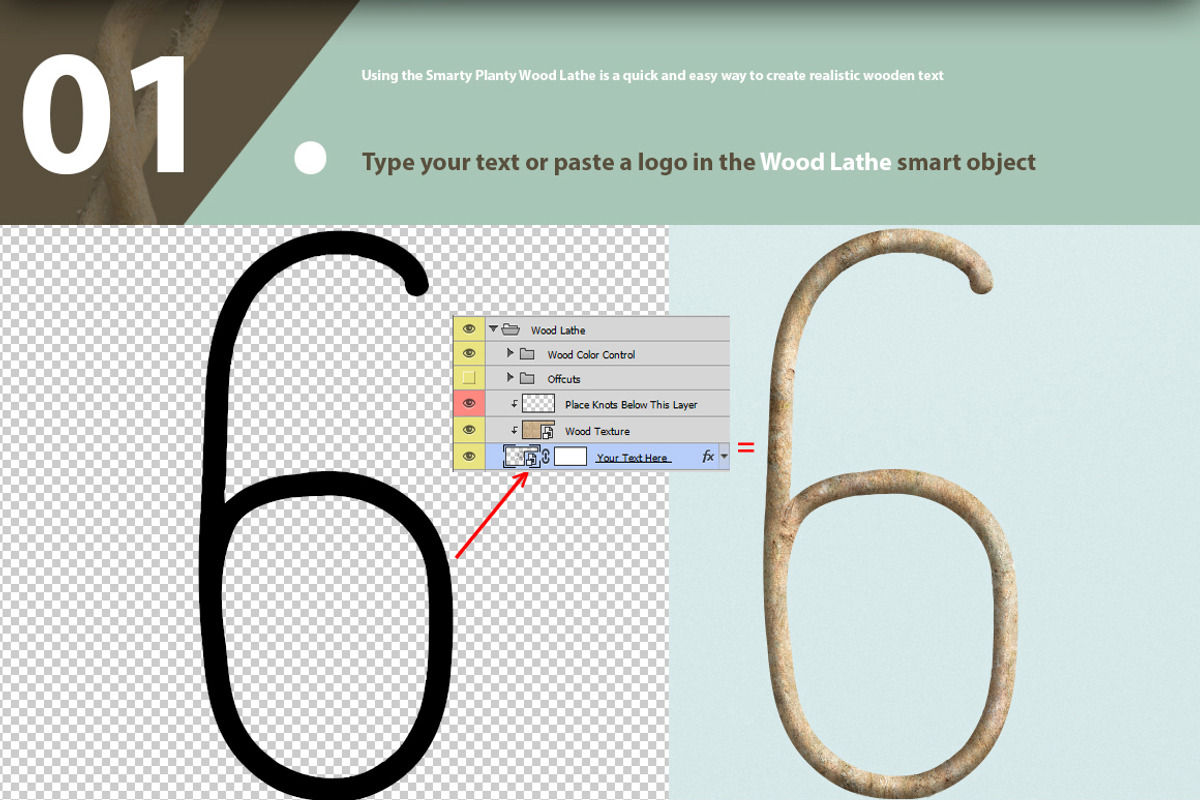This screenshot has height=800, width=1200.
Task: Select the Place Knots Below This Layer name
Action: 631,405
